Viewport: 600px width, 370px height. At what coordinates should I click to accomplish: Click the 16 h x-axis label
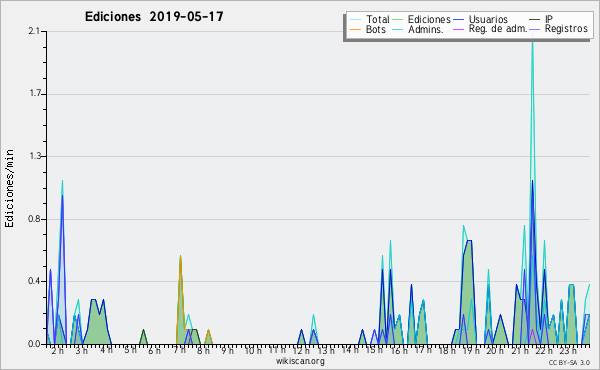(399, 351)
